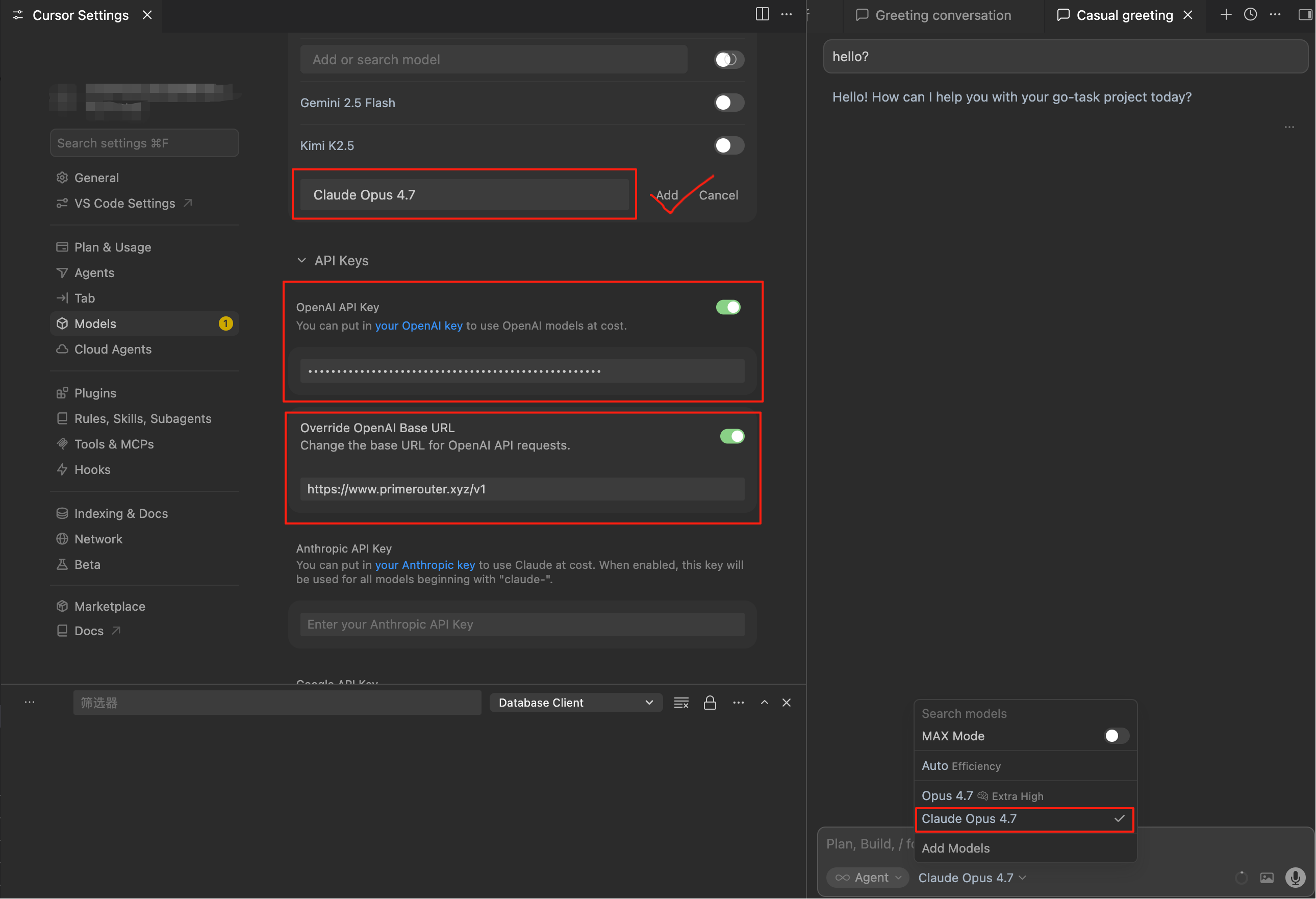Open Hooks settings
1316x899 pixels.
(x=144, y=469)
